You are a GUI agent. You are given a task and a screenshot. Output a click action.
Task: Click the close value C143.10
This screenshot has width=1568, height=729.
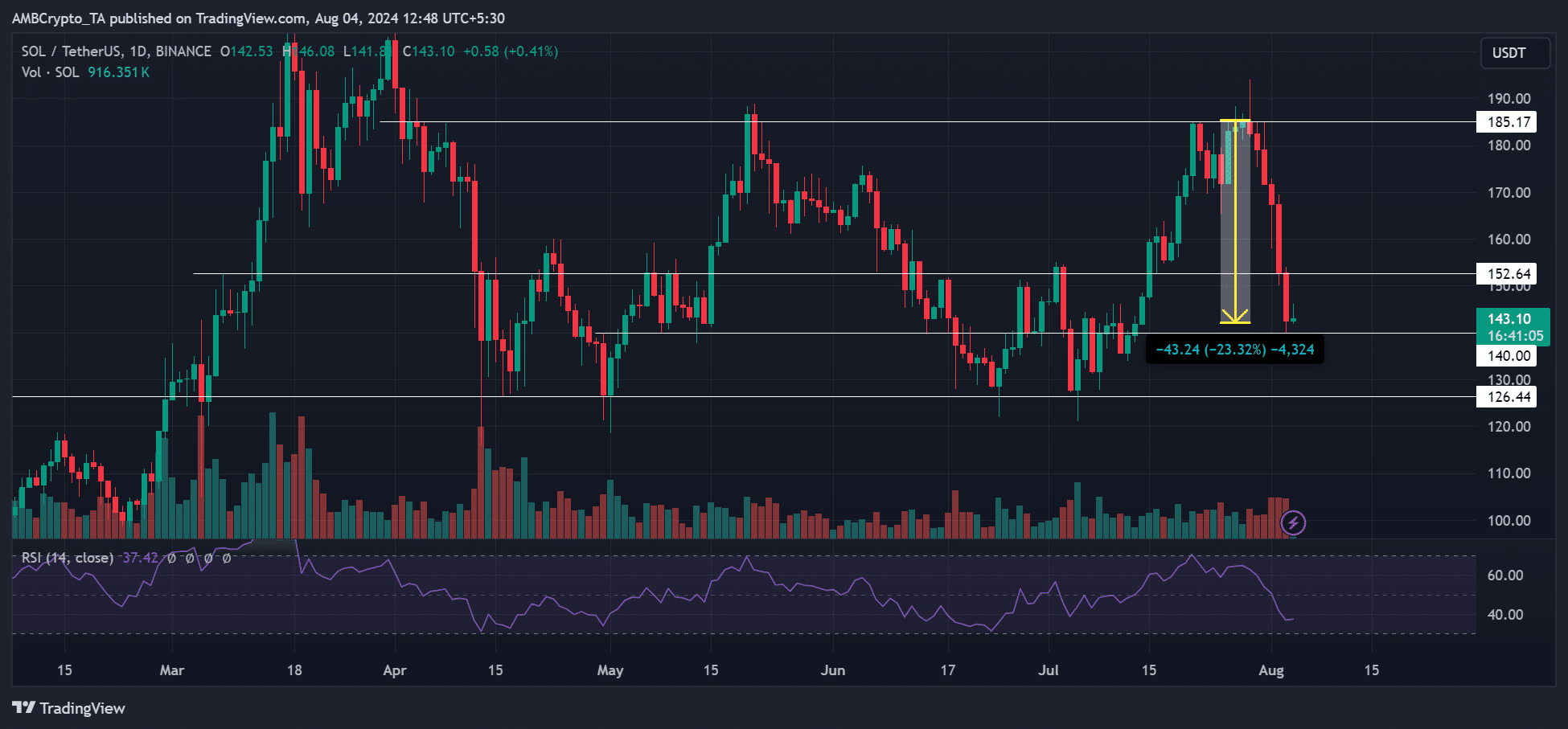click(x=429, y=51)
